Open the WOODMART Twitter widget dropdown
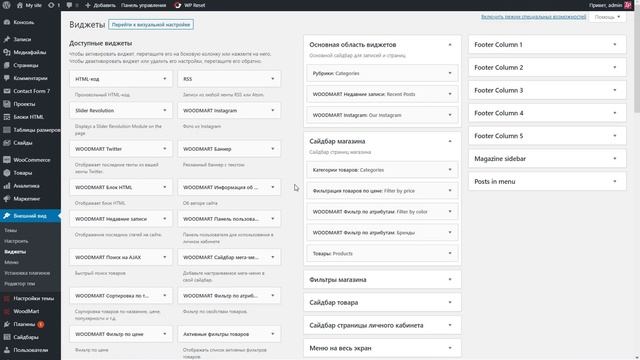The image size is (640, 360). (x=164, y=149)
